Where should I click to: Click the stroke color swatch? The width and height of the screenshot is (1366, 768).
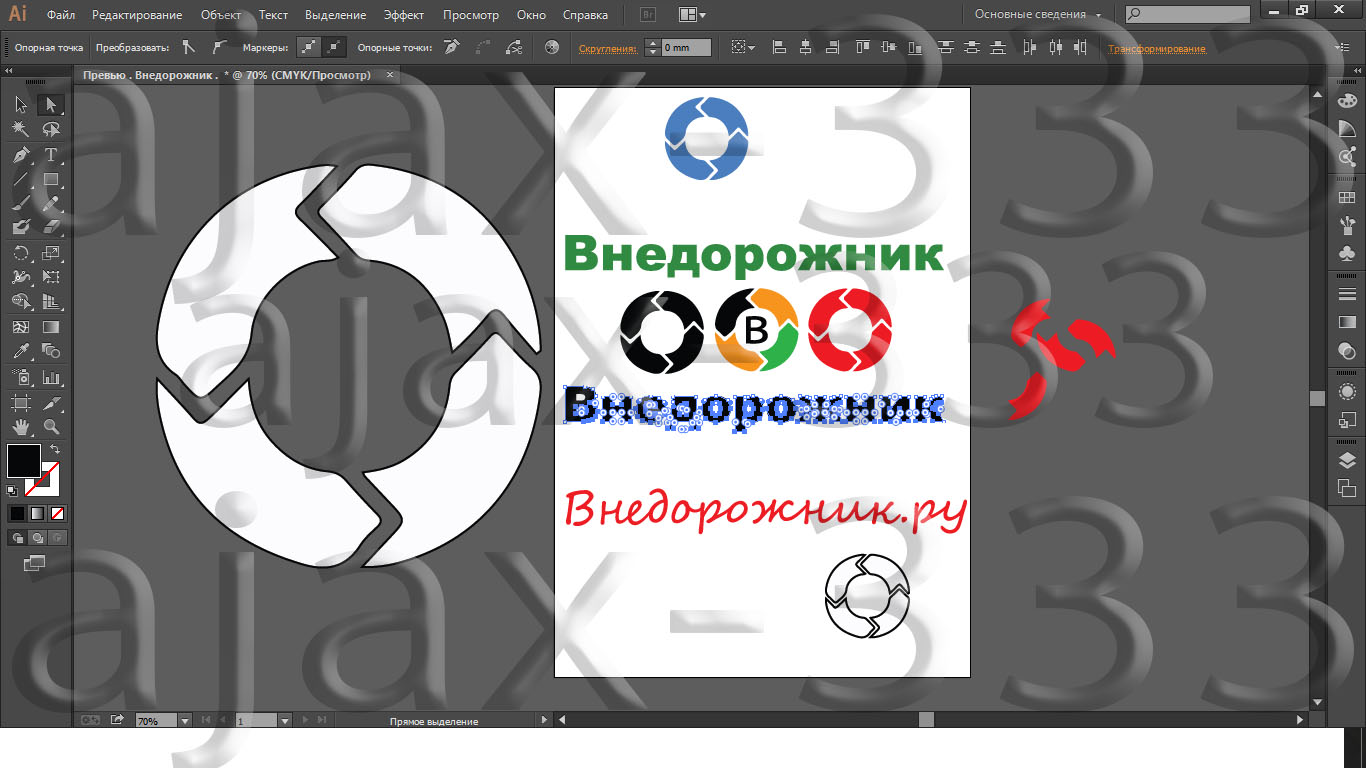42,479
